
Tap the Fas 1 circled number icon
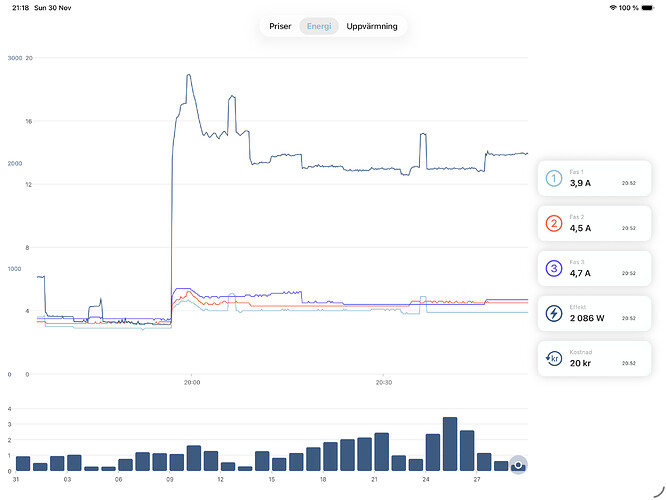(x=553, y=180)
